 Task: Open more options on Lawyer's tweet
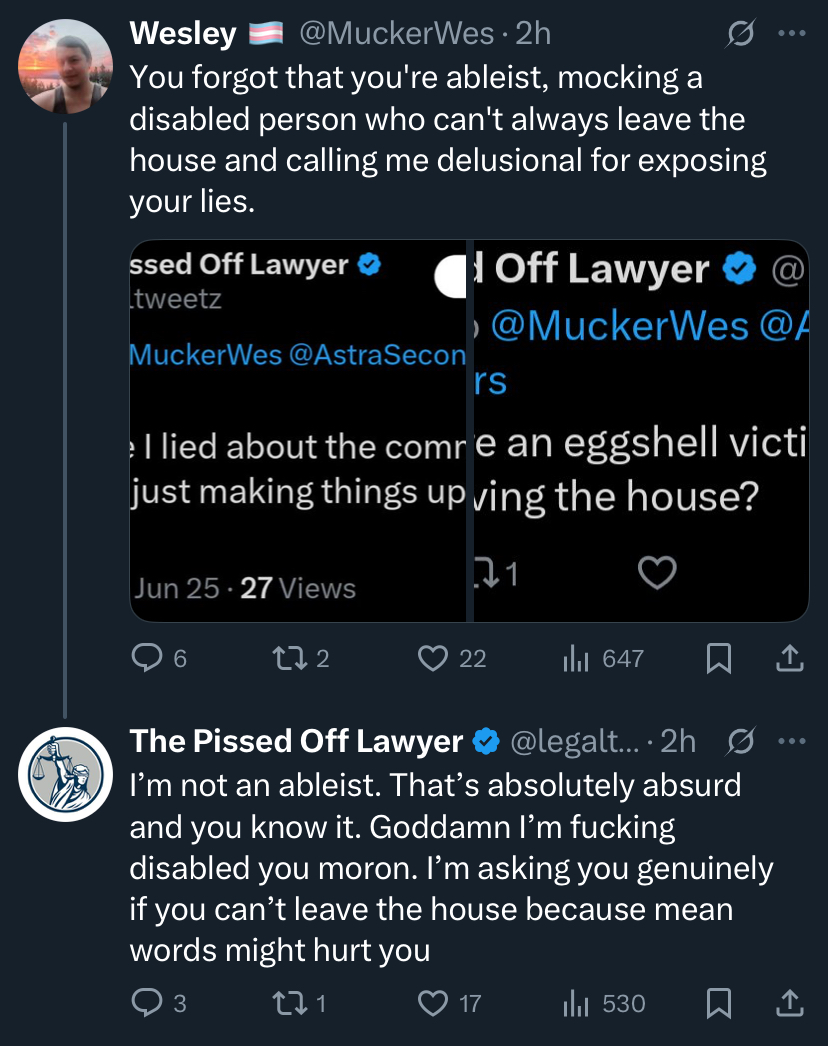[792, 741]
